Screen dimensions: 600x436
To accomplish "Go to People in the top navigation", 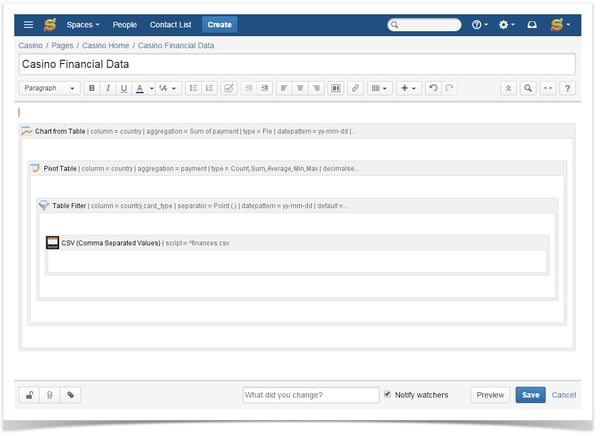I will pyautogui.click(x=125, y=24).
